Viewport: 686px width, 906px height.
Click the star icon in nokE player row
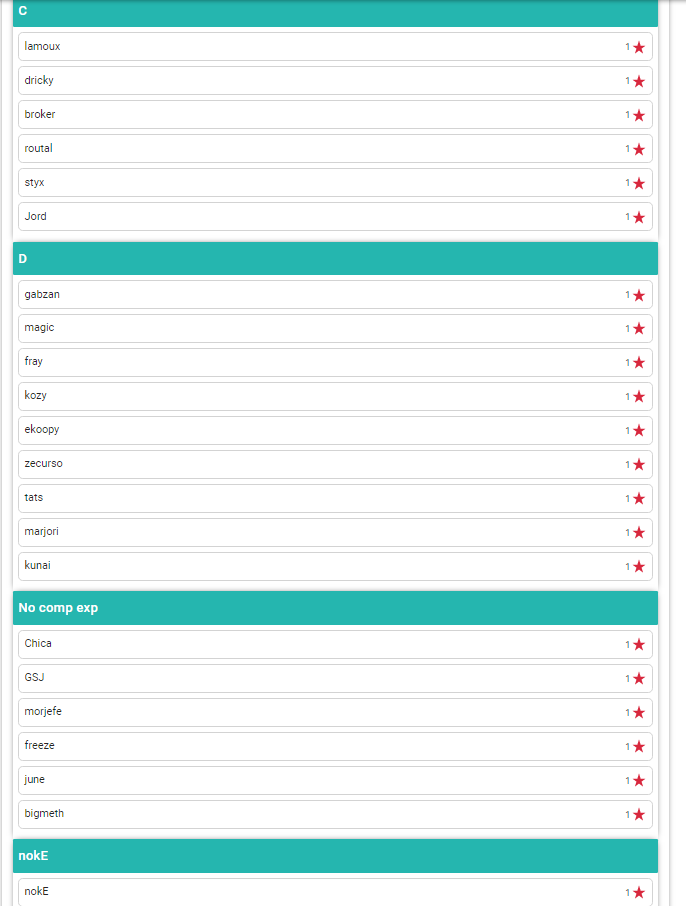click(x=639, y=893)
